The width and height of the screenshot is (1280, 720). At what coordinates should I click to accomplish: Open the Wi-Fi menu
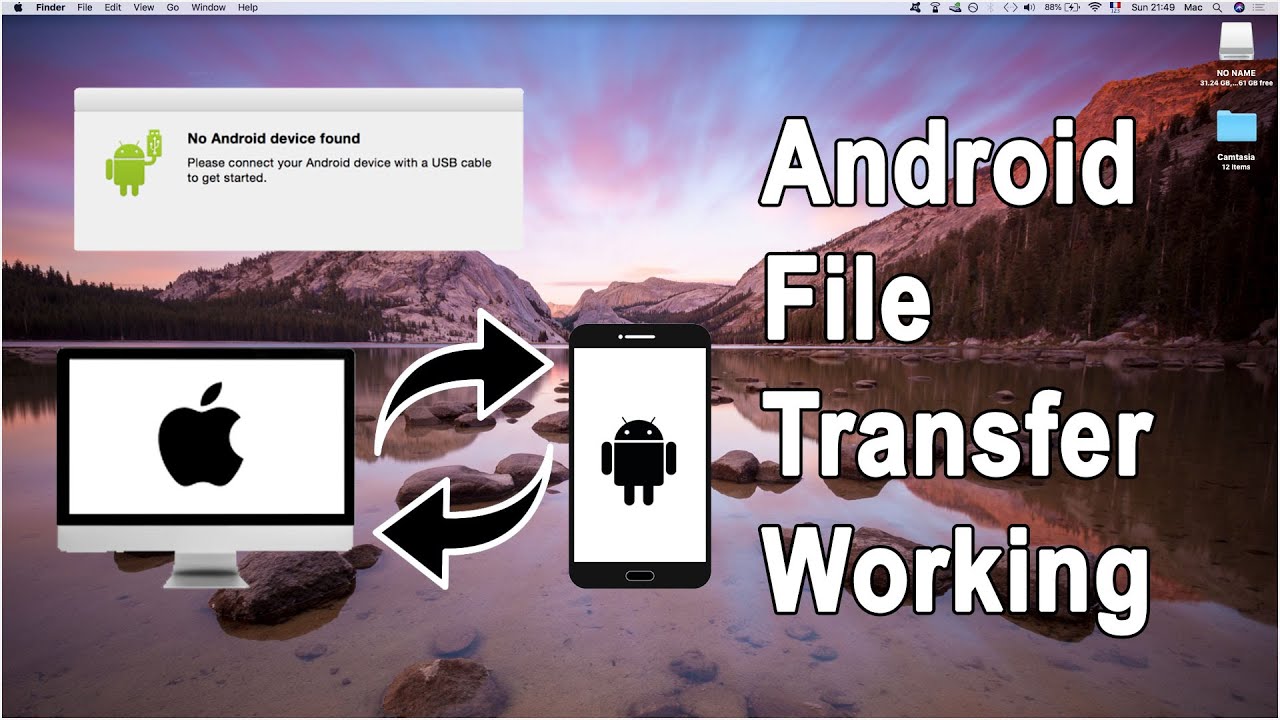1095,7
